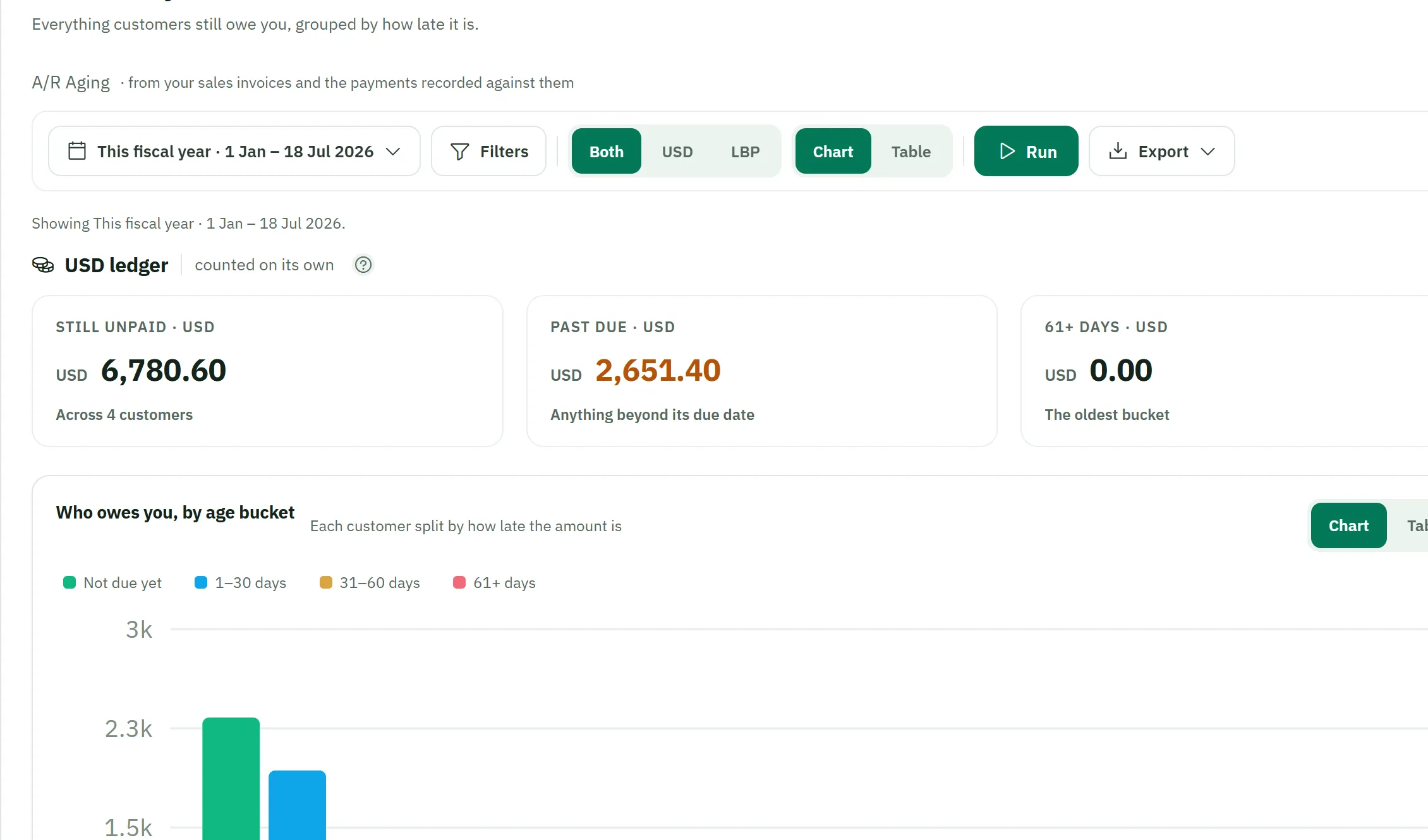
Task: Click the 'Showing This fiscal year' status line
Action: (x=188, y=224)
